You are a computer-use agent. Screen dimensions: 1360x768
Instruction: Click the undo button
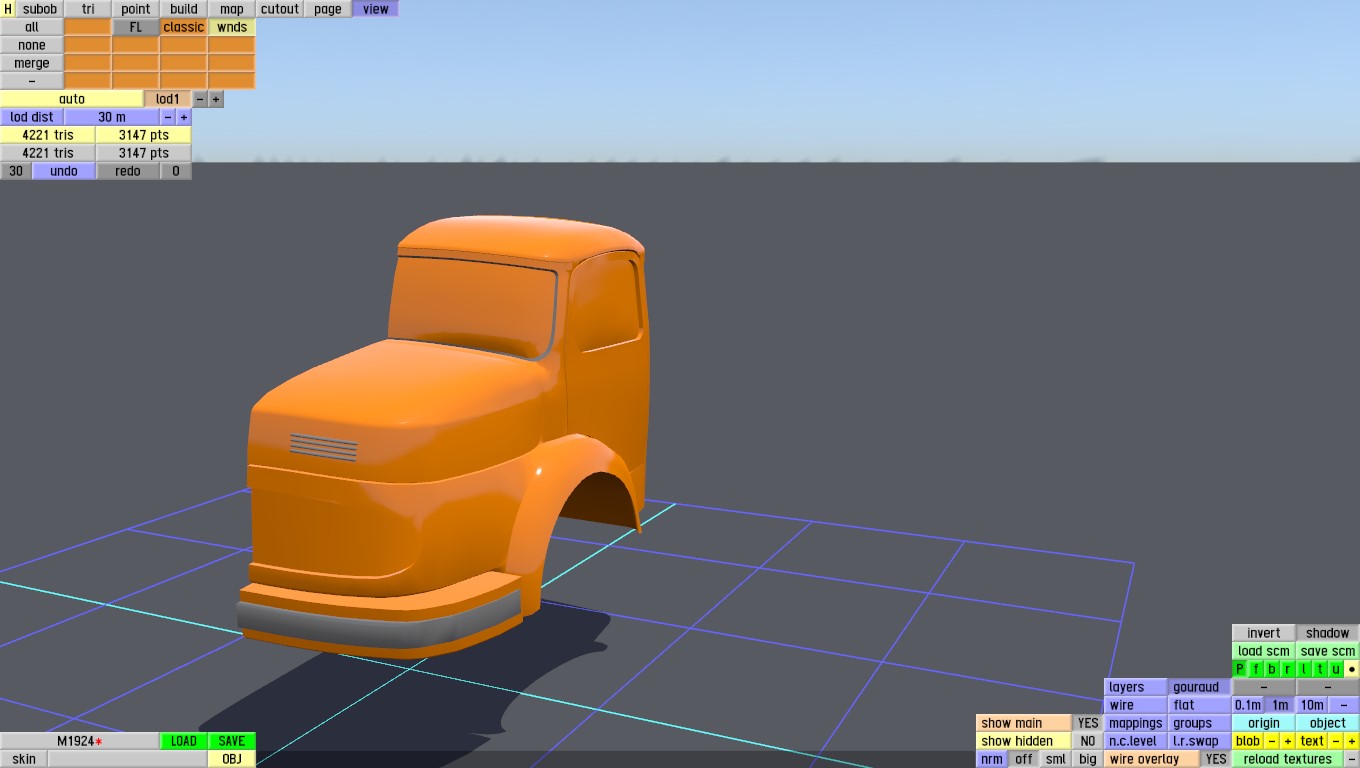tap(64, 171)
